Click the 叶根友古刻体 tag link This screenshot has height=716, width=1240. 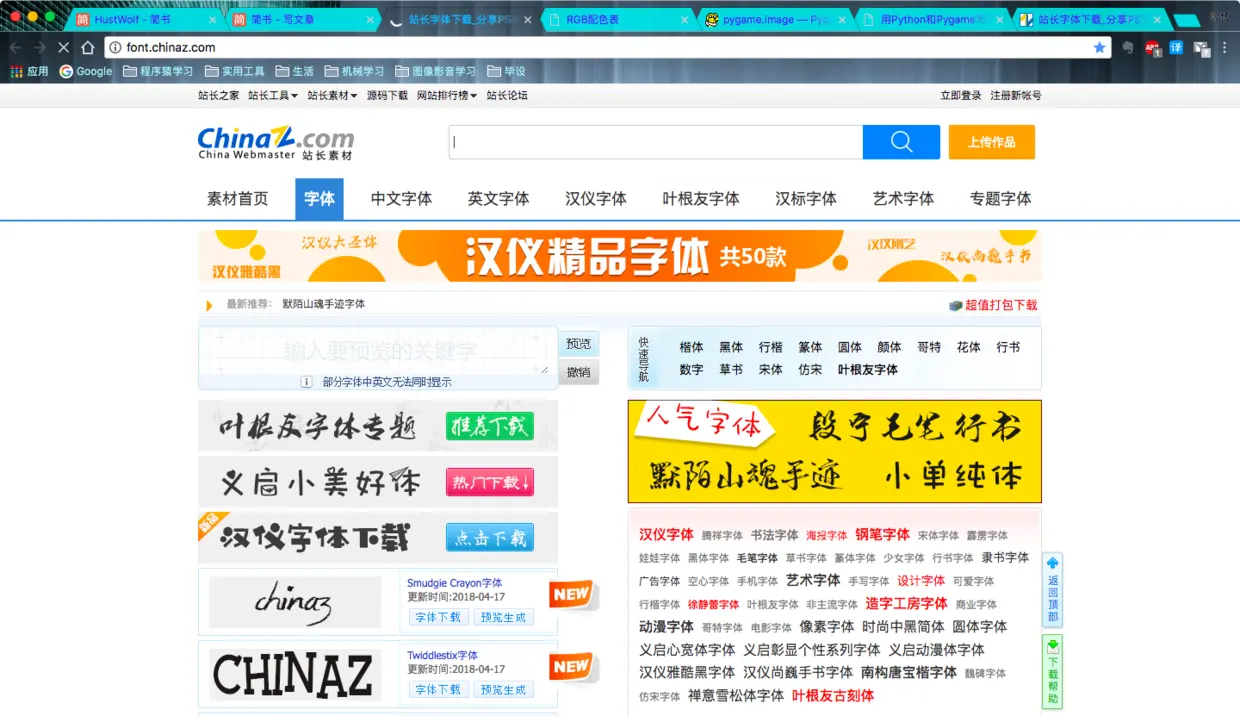point(833,695)
